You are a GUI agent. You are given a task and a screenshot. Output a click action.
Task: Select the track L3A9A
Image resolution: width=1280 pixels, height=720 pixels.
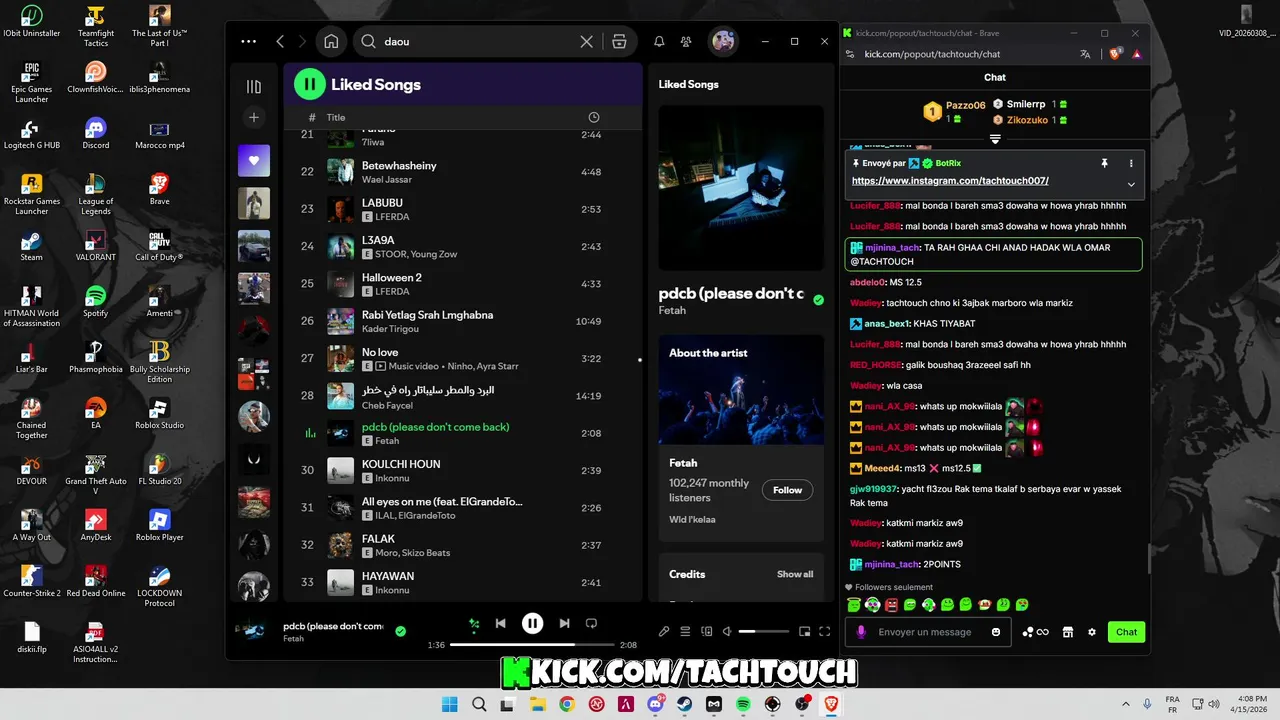coord(462,246)
